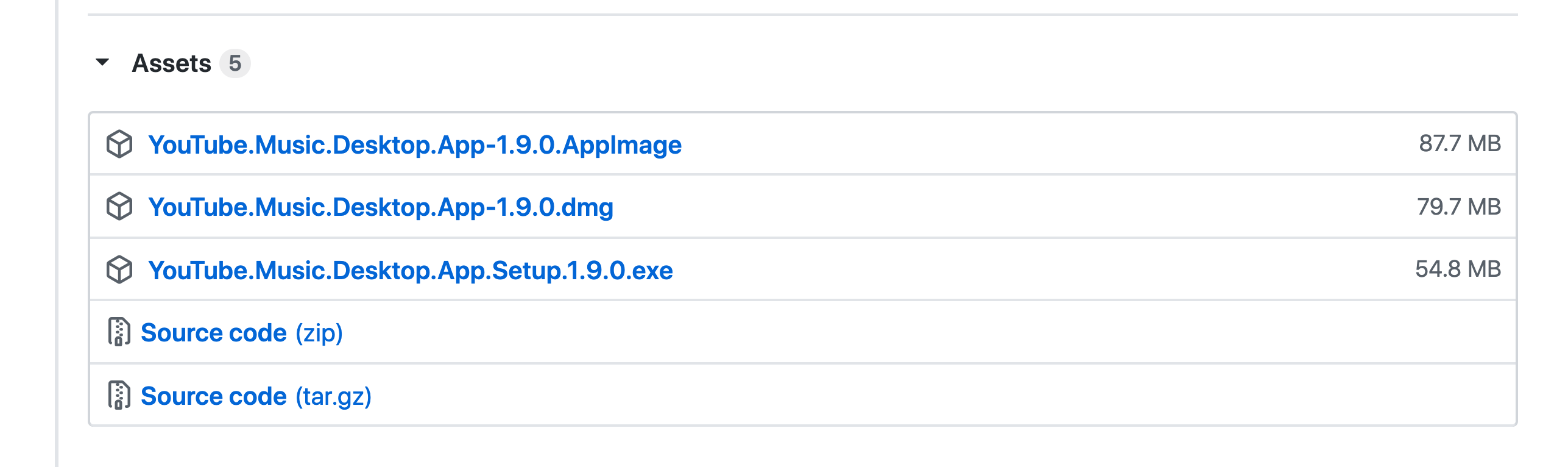Download YouTube.Music.Desktop.App-1.9.0.AppImage
1568x467 pixels.
coord(415,145)
